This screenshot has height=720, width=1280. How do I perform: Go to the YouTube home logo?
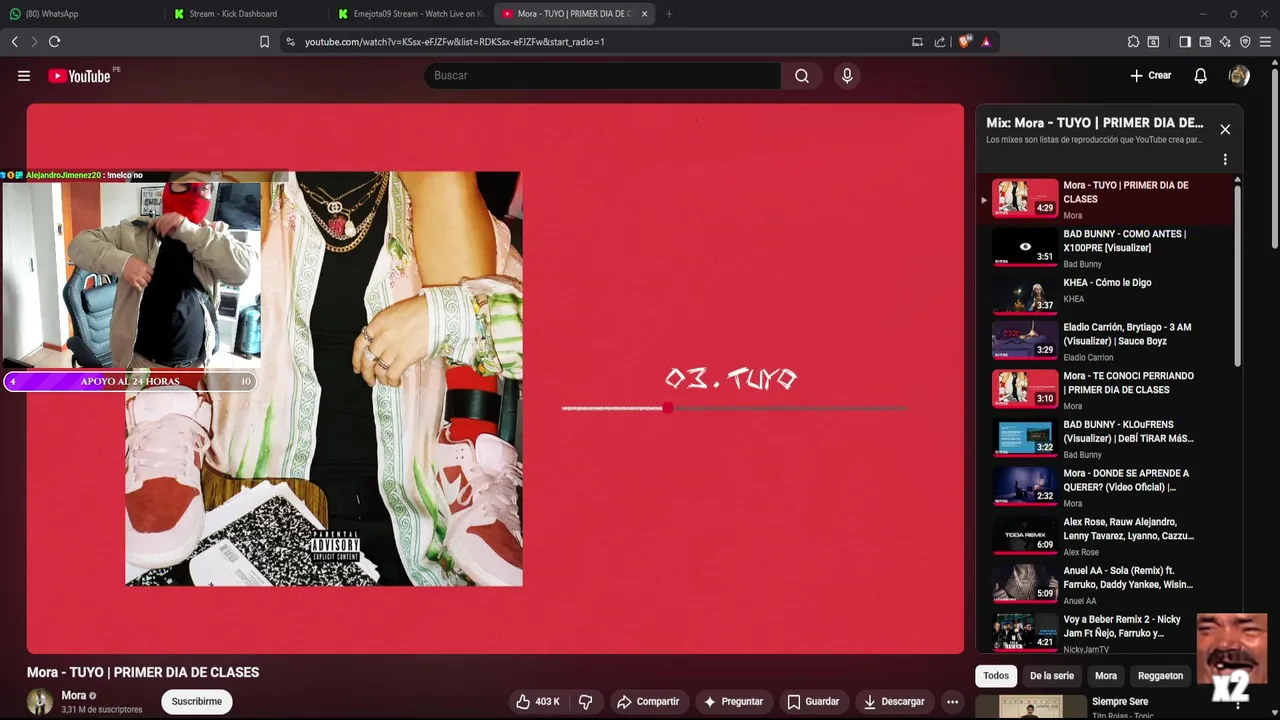coord(79,76)
